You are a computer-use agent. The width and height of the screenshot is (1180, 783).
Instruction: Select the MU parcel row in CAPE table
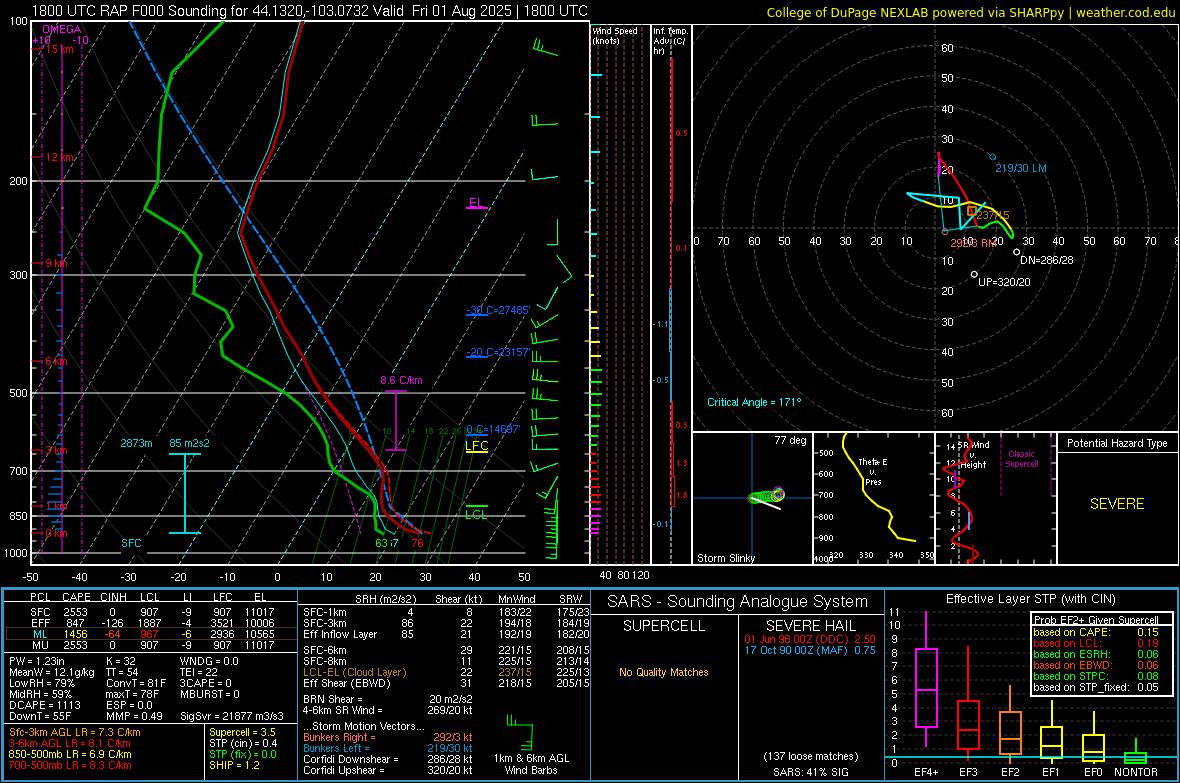coord(151,644)
